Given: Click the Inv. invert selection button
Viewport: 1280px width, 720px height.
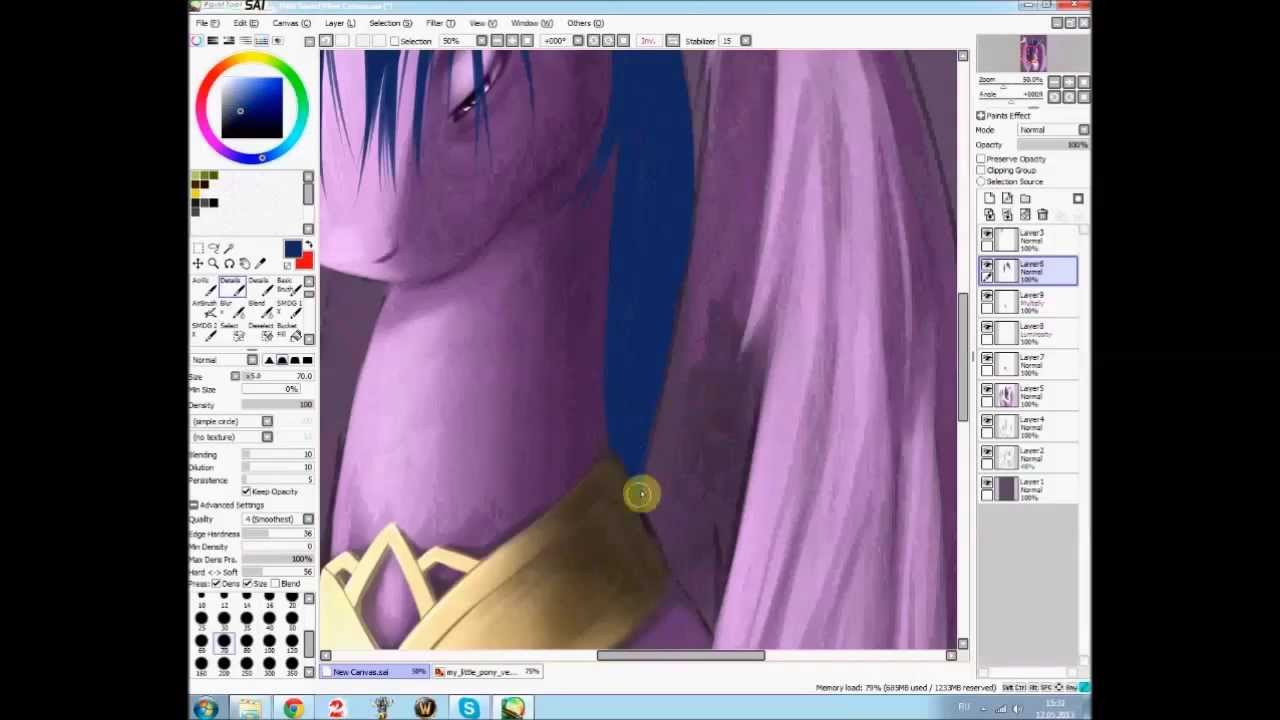Looking at the screenshot, I should (x=648, y=41).
